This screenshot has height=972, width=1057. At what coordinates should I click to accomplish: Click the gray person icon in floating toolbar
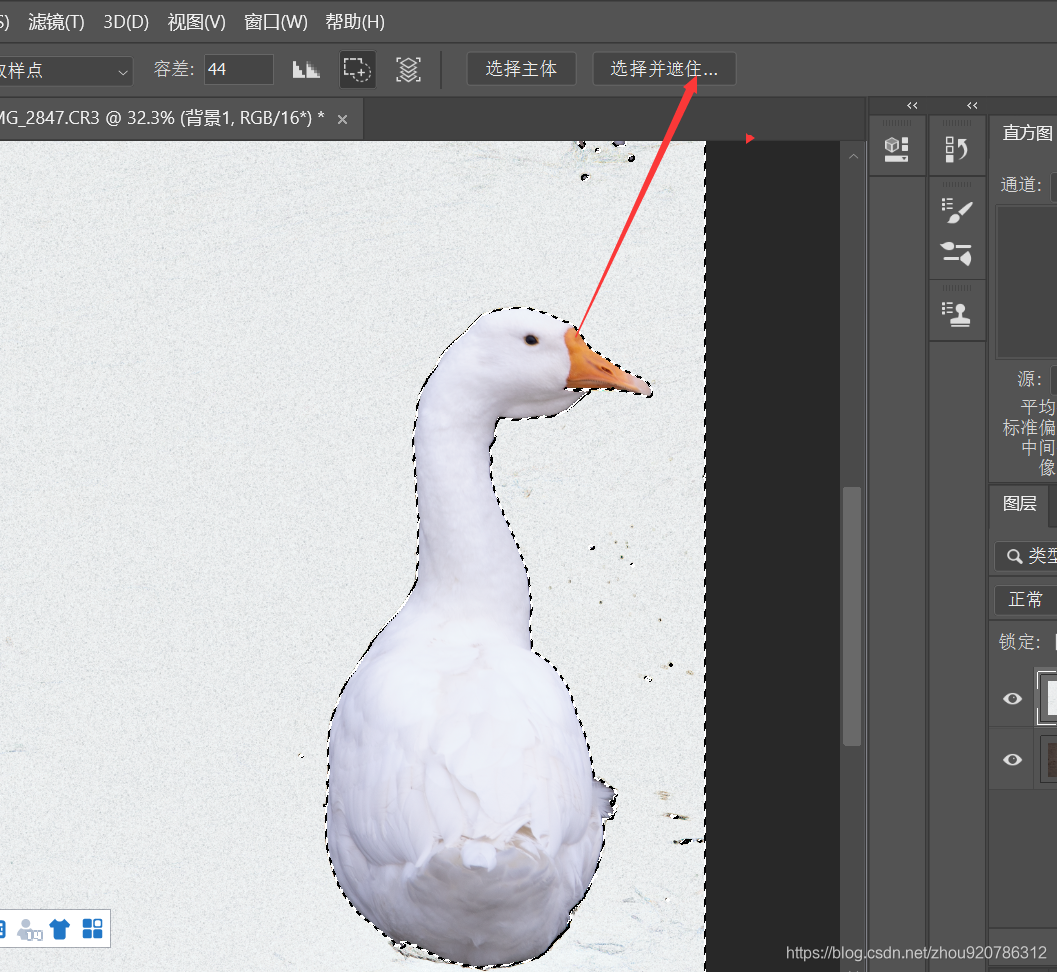pos(29,930)
